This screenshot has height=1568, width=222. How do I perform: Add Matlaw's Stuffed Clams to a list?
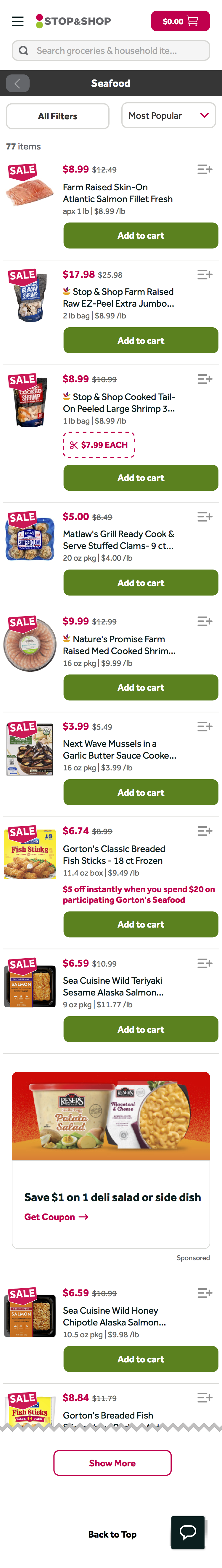point(204,517)
